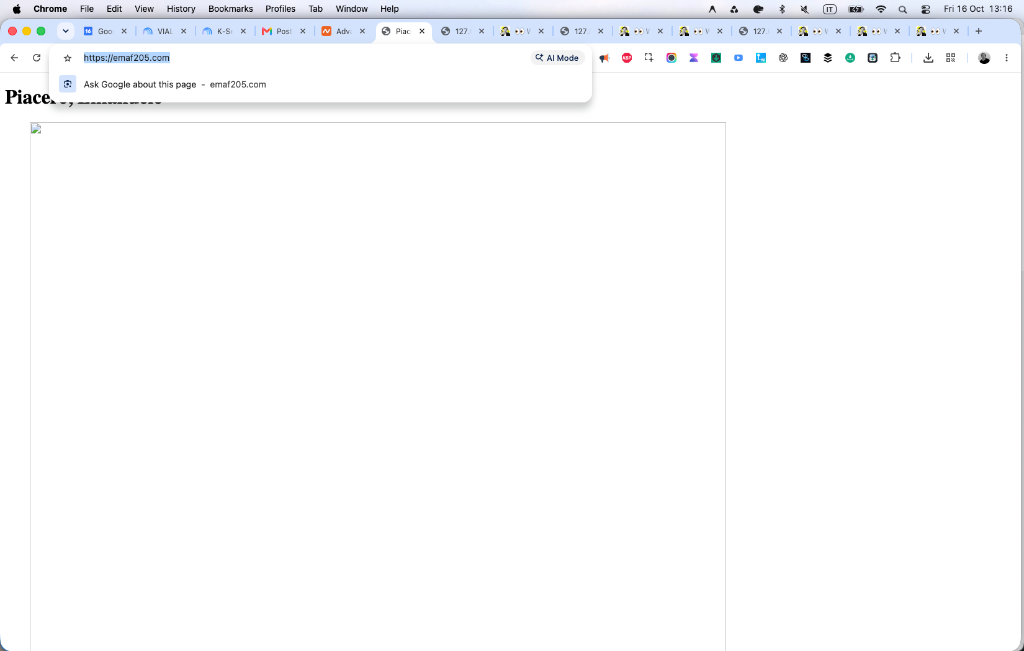Open the Extensions puzzle-piece menu
The width and height of the screenshot is (1024, 651).
(x=895, y=57)
